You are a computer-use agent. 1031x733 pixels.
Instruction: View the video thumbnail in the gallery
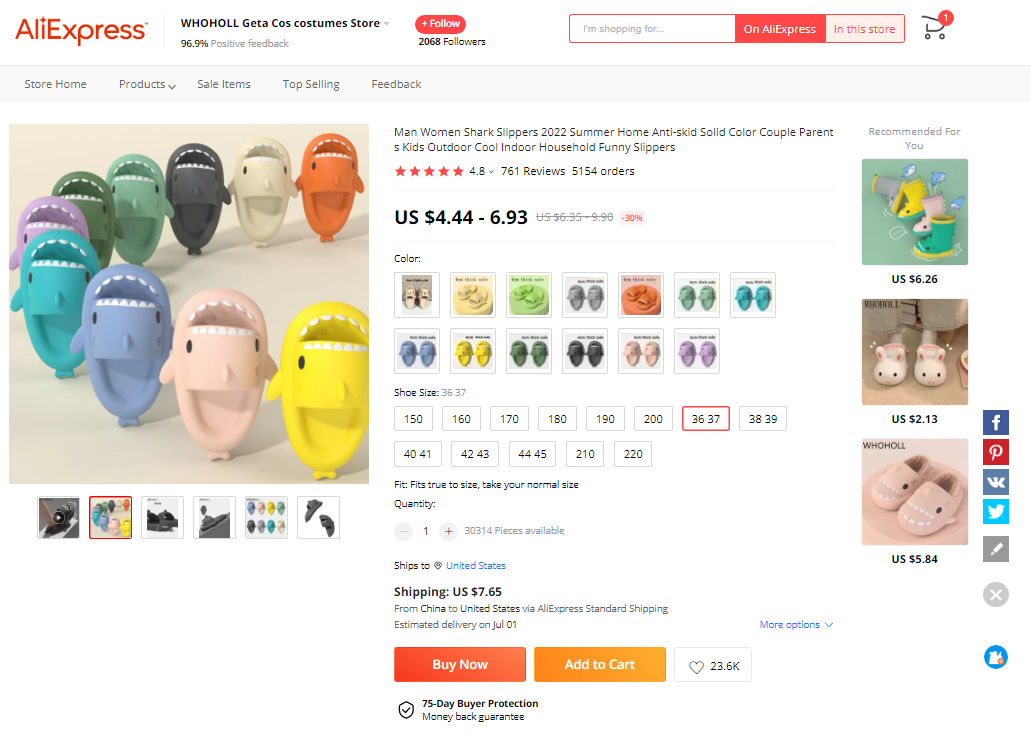tap(58, 517)
